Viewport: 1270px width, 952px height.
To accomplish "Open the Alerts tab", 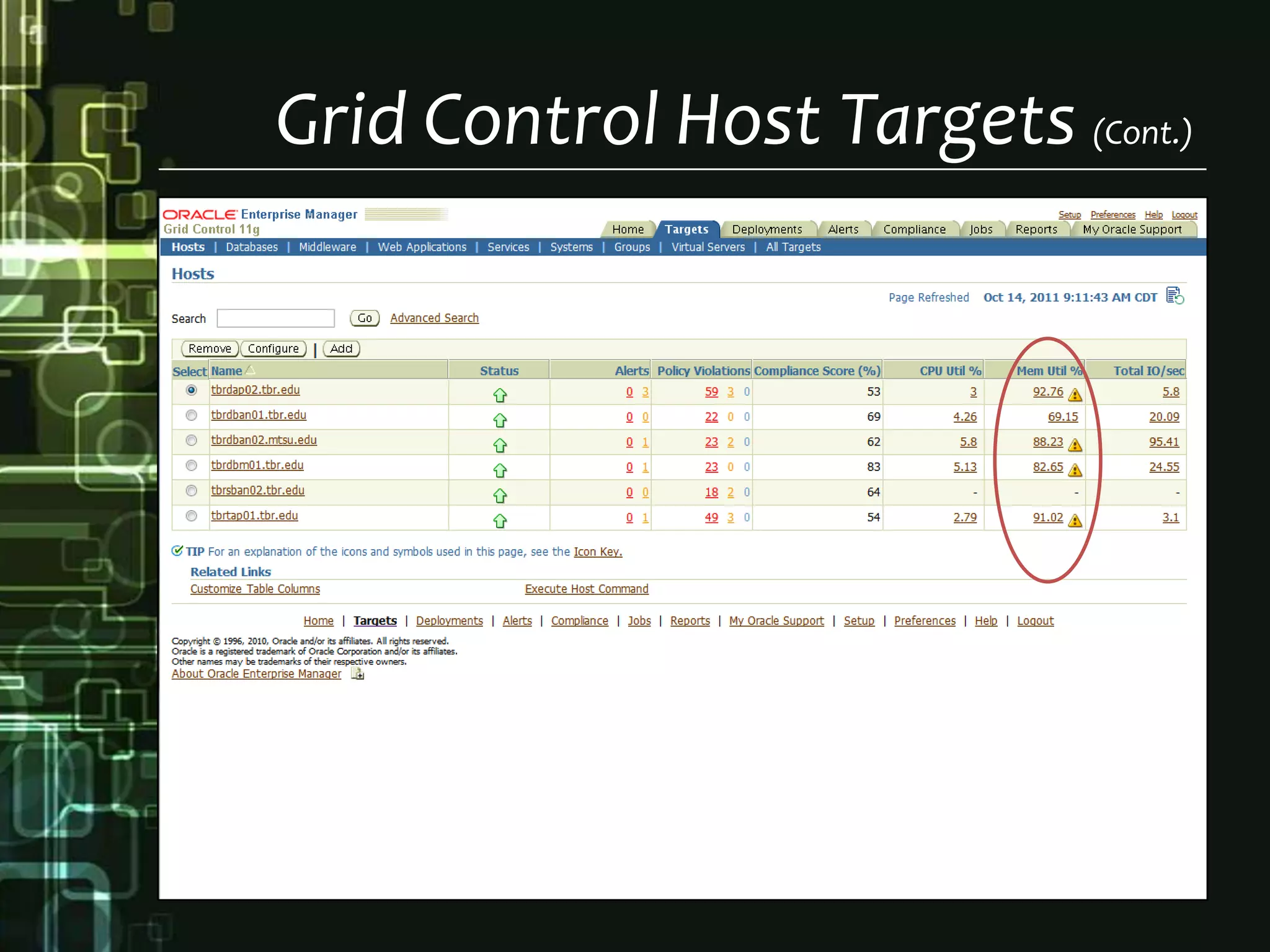I will 843,229.
